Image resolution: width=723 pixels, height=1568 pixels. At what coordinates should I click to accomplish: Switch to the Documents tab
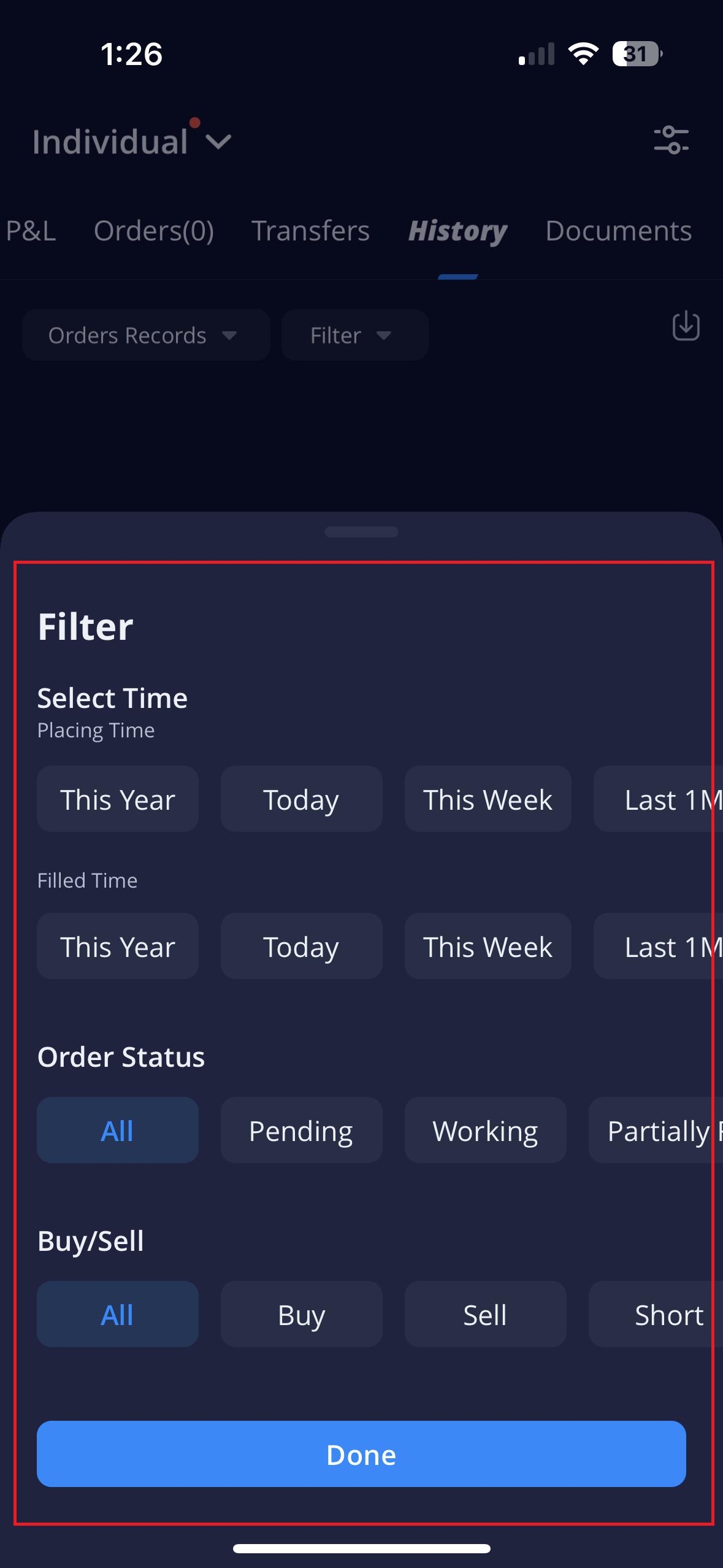click(x=618, y=231)
